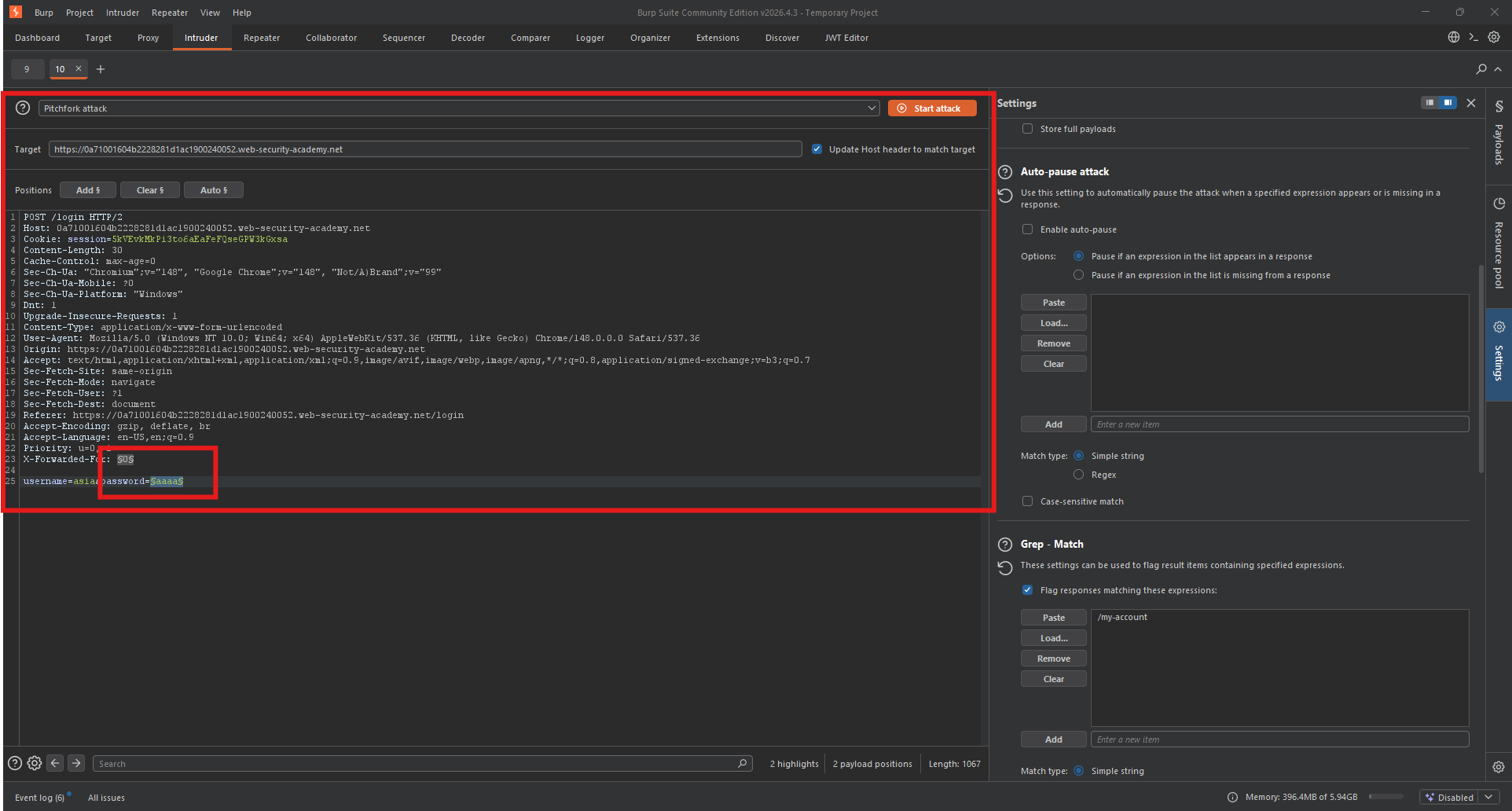Add a new Intruder tab with plus
This screenshot has height=811, width=1512.
(101, 69)
